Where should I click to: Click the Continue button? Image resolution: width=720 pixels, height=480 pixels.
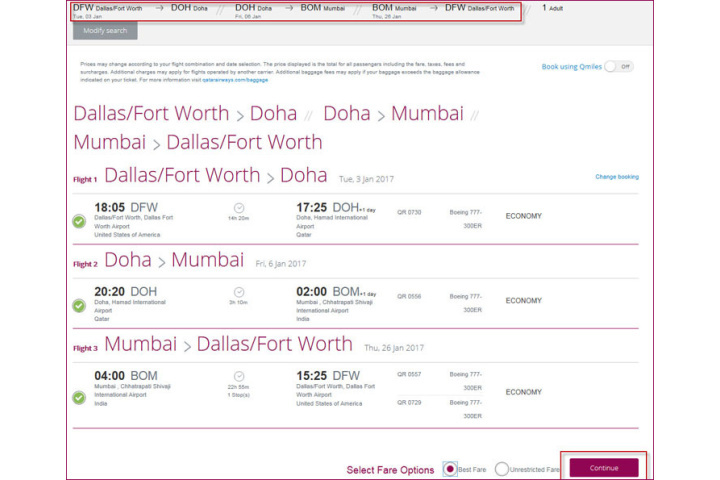point(604,468)
